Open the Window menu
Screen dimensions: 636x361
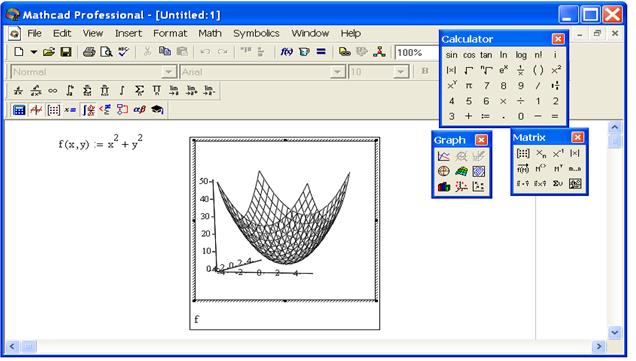tap(310, 33)
